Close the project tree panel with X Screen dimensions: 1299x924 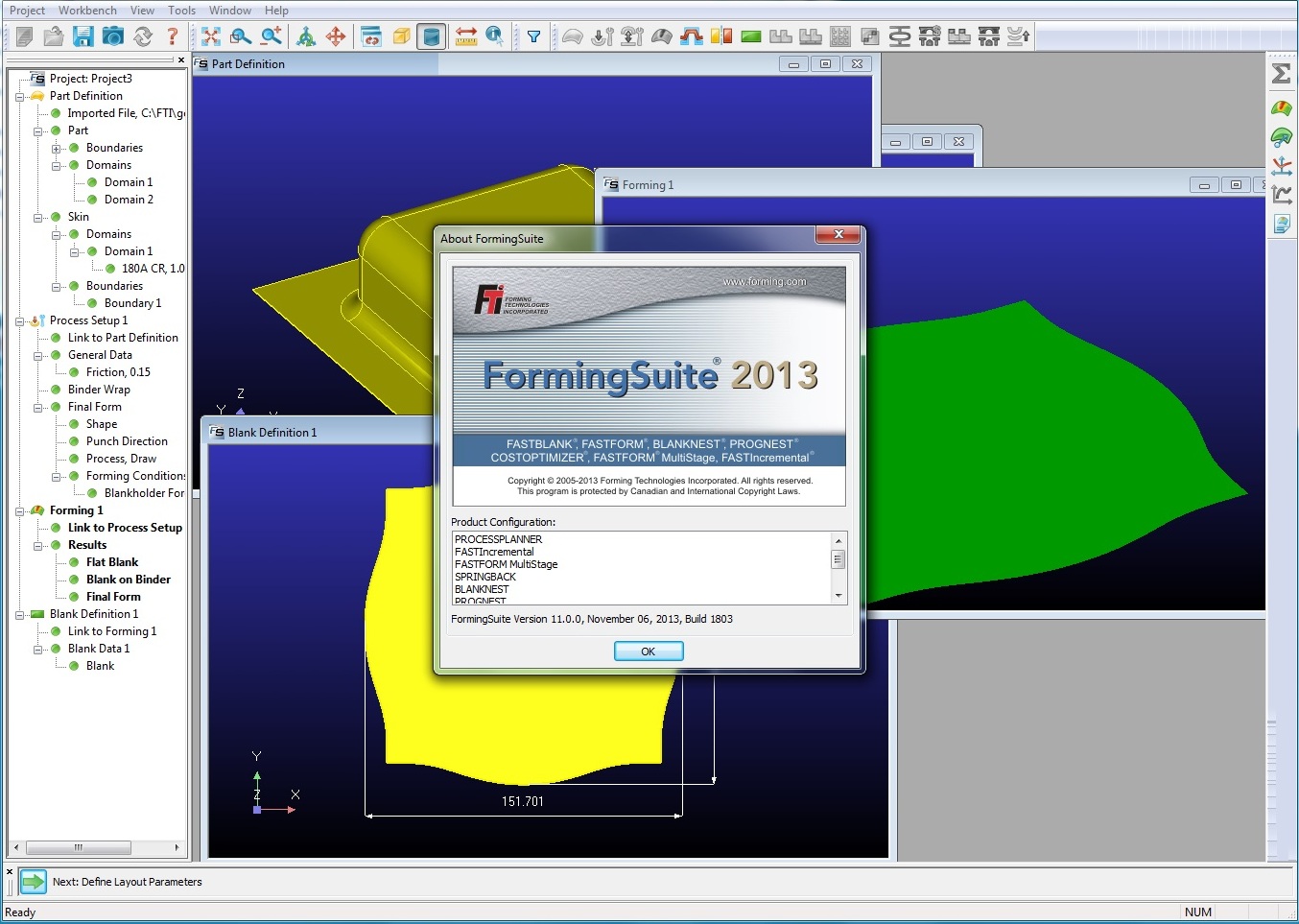pyautogui.click(x=180, y=59)
